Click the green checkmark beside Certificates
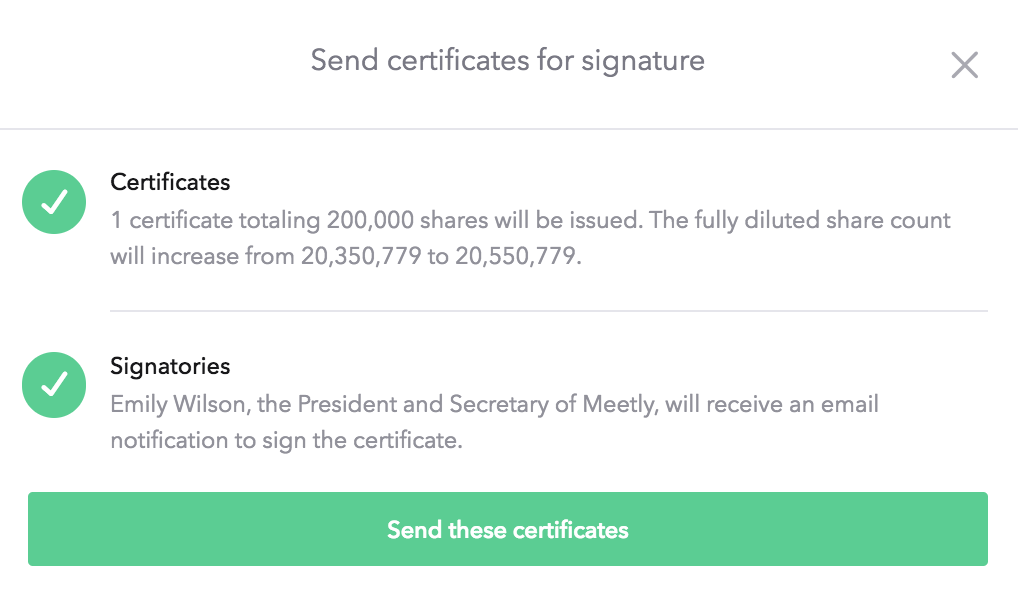The height and width of the screenshot is (594, 1018). pyautogui.click(x=54, y=202)
